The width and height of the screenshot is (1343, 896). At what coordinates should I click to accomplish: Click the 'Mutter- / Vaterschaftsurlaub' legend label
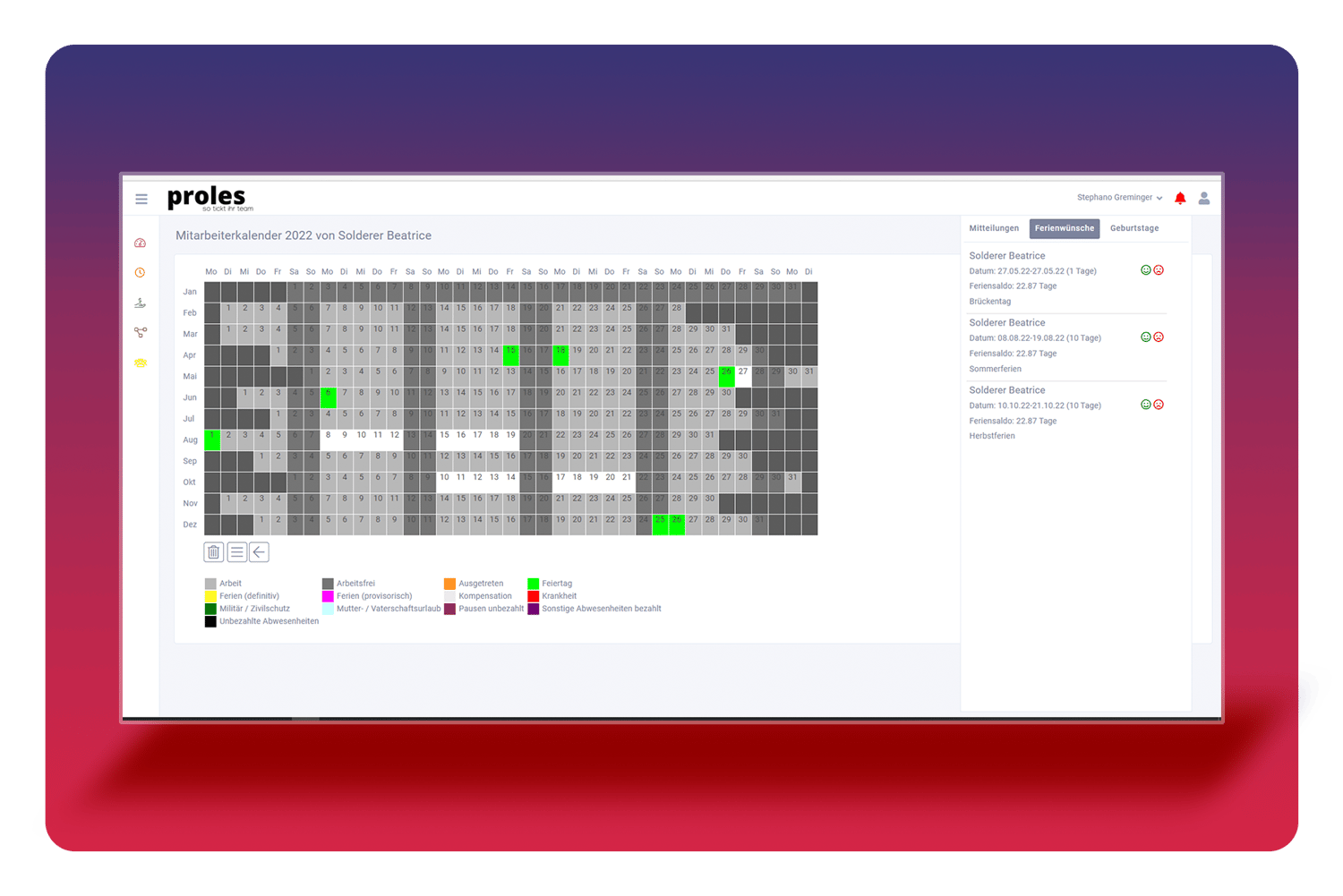[x=389, y=609]
